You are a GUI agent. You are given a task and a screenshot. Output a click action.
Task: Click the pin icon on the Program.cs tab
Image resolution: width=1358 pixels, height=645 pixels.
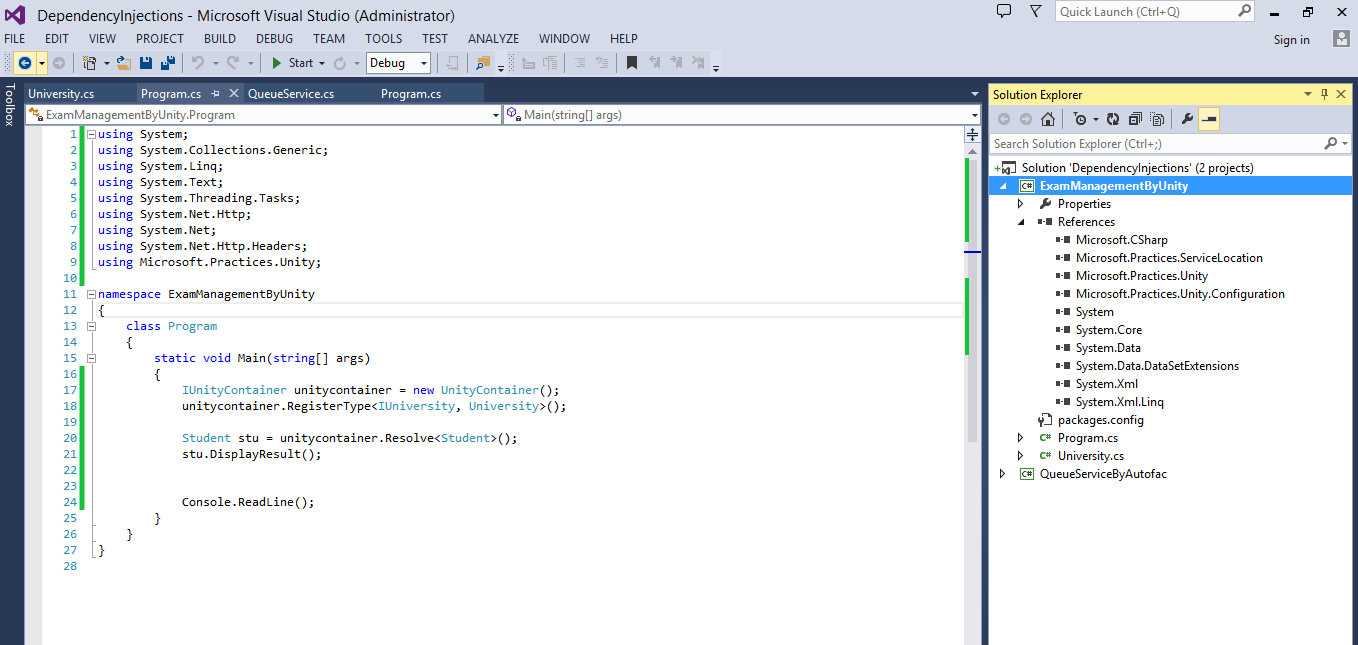[215, 94]
